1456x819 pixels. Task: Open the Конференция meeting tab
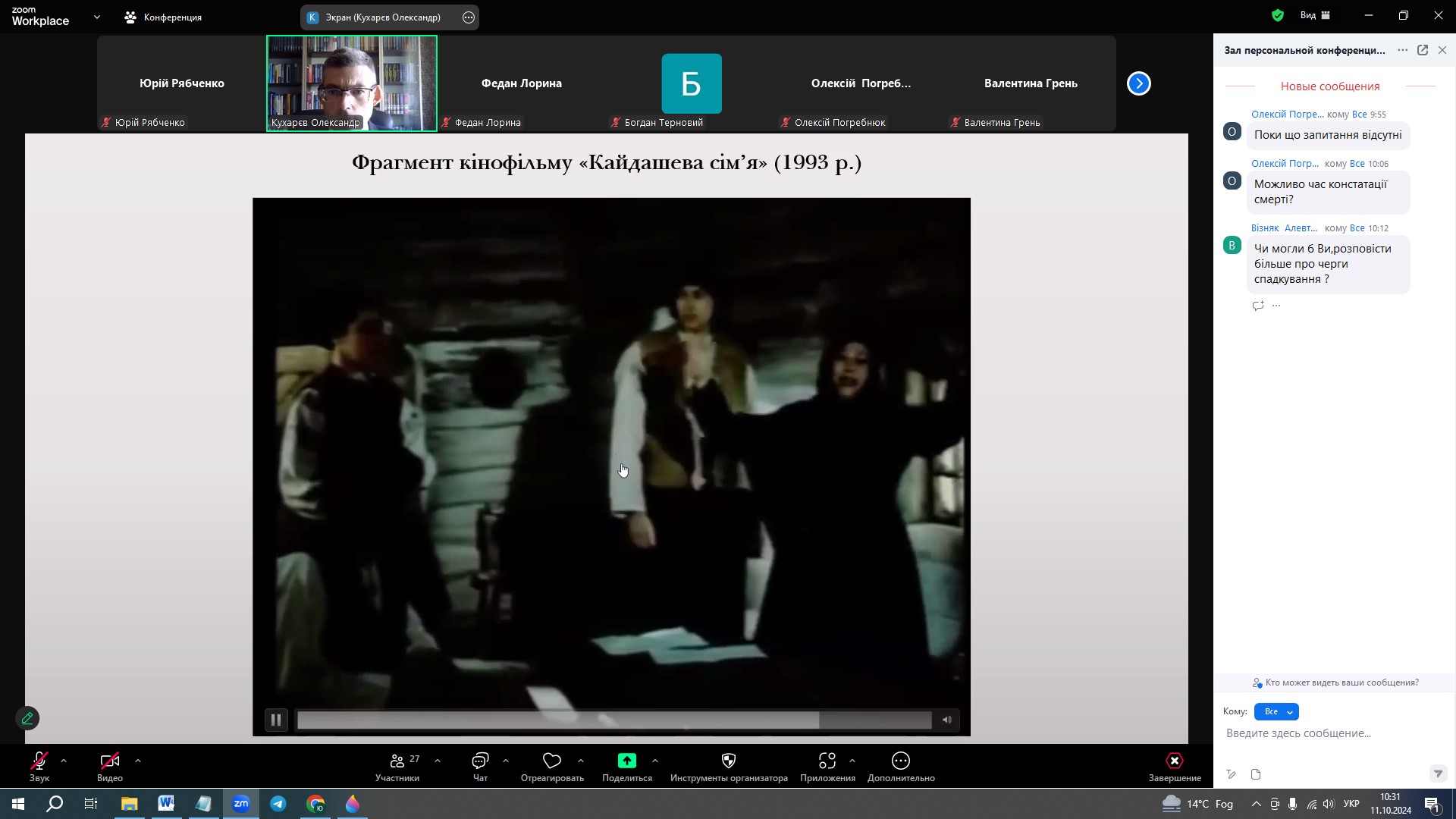(x=164, y=17)
